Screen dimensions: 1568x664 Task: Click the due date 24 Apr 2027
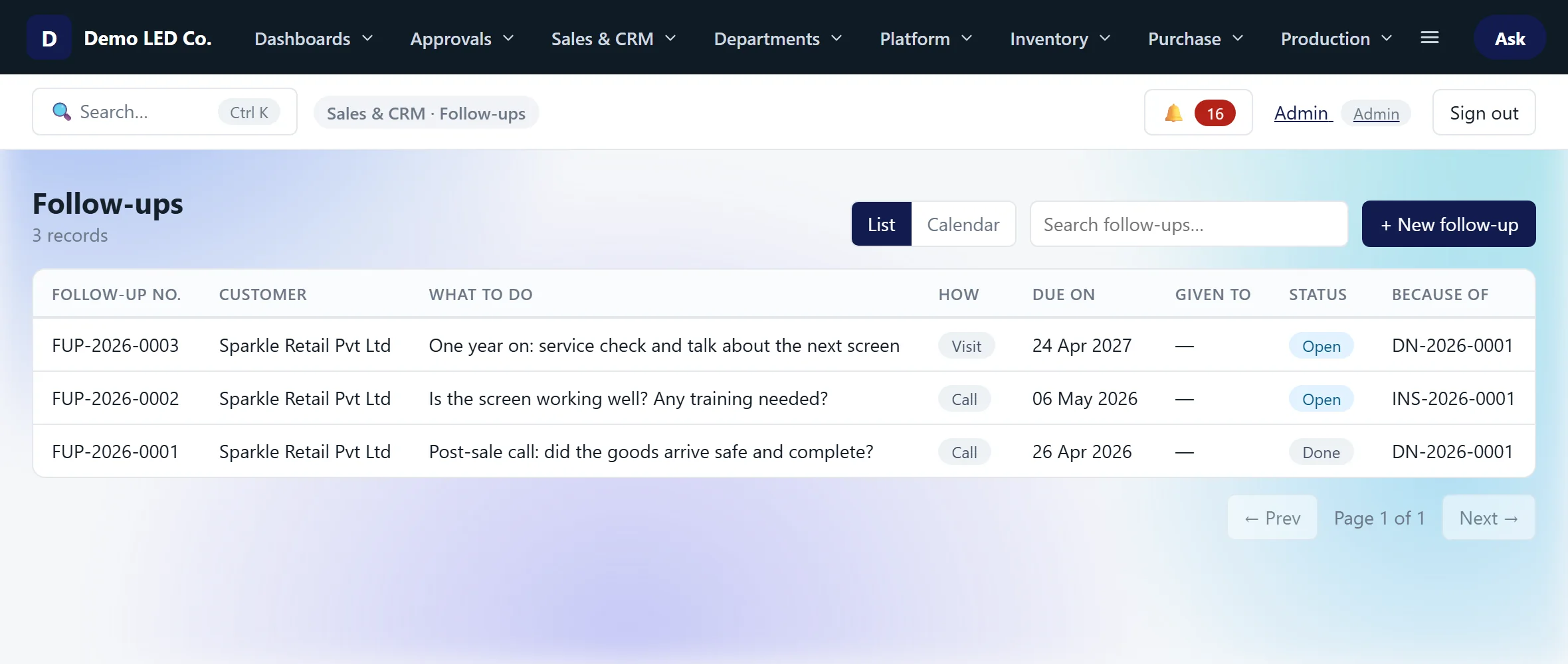[1082, 345]
